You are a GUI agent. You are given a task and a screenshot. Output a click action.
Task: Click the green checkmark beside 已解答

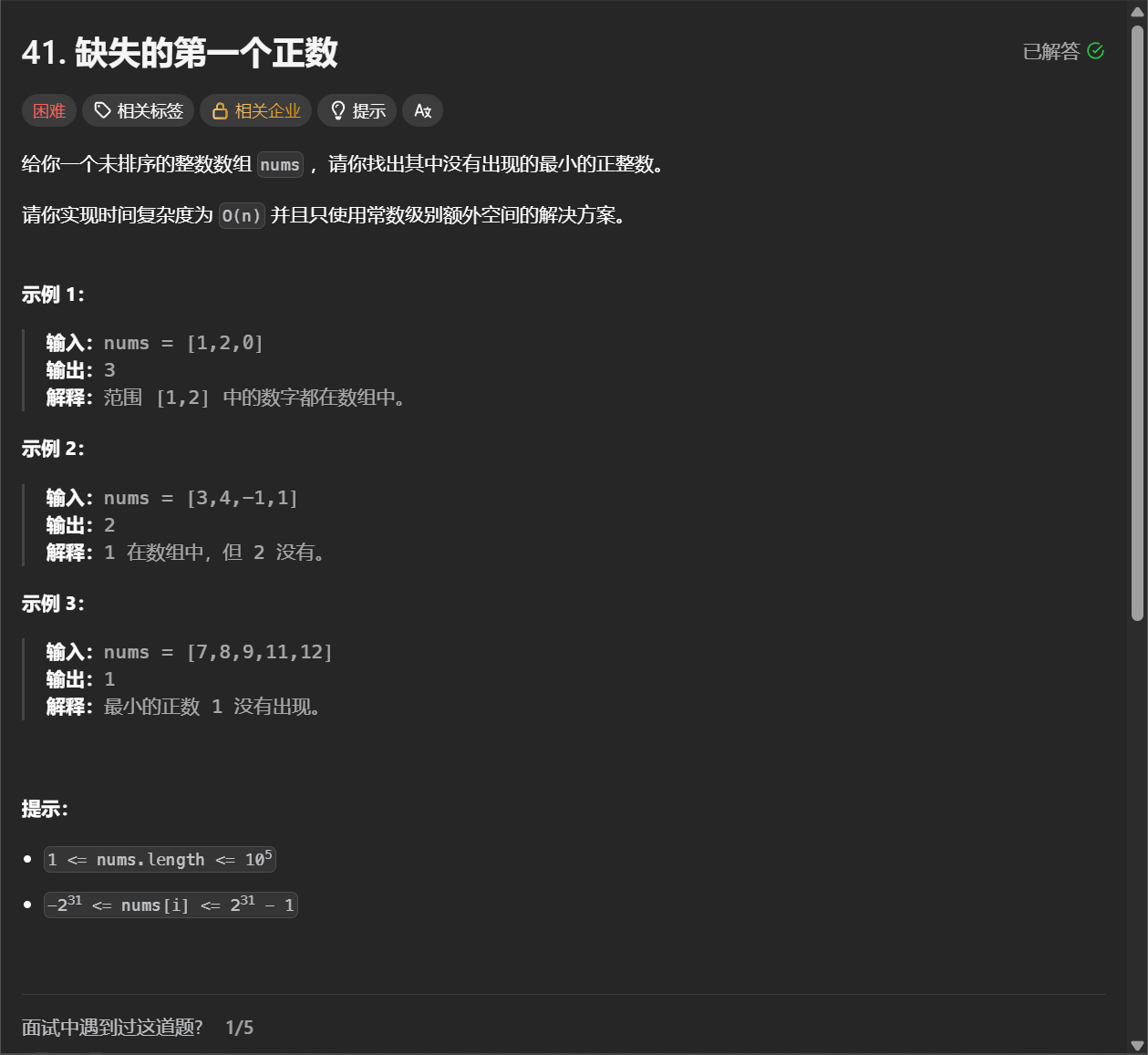tap(1096, 51)
